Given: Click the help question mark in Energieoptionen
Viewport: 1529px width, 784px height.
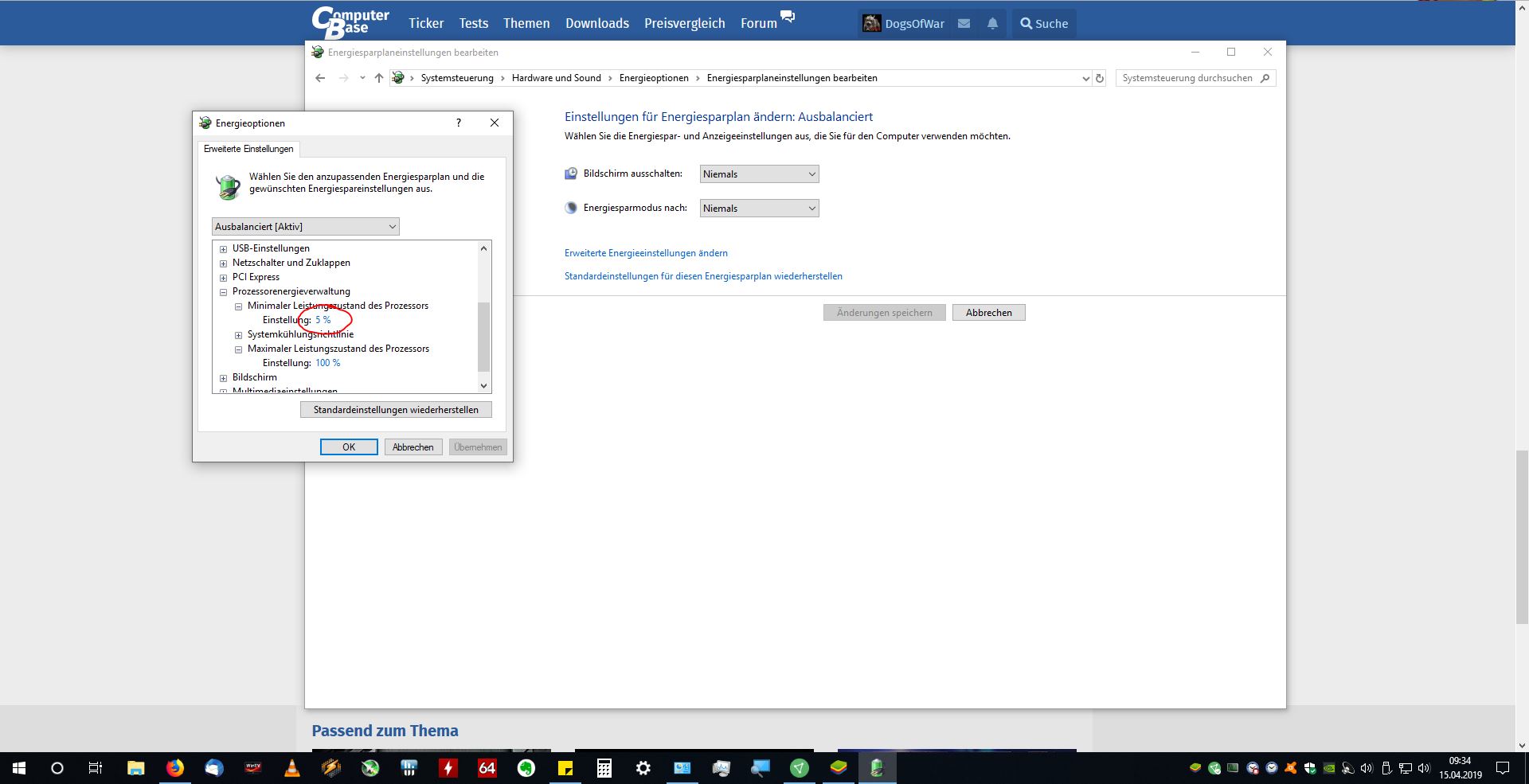Looking at the screenshot, I should pyautogui.click(x=459, y=123).
